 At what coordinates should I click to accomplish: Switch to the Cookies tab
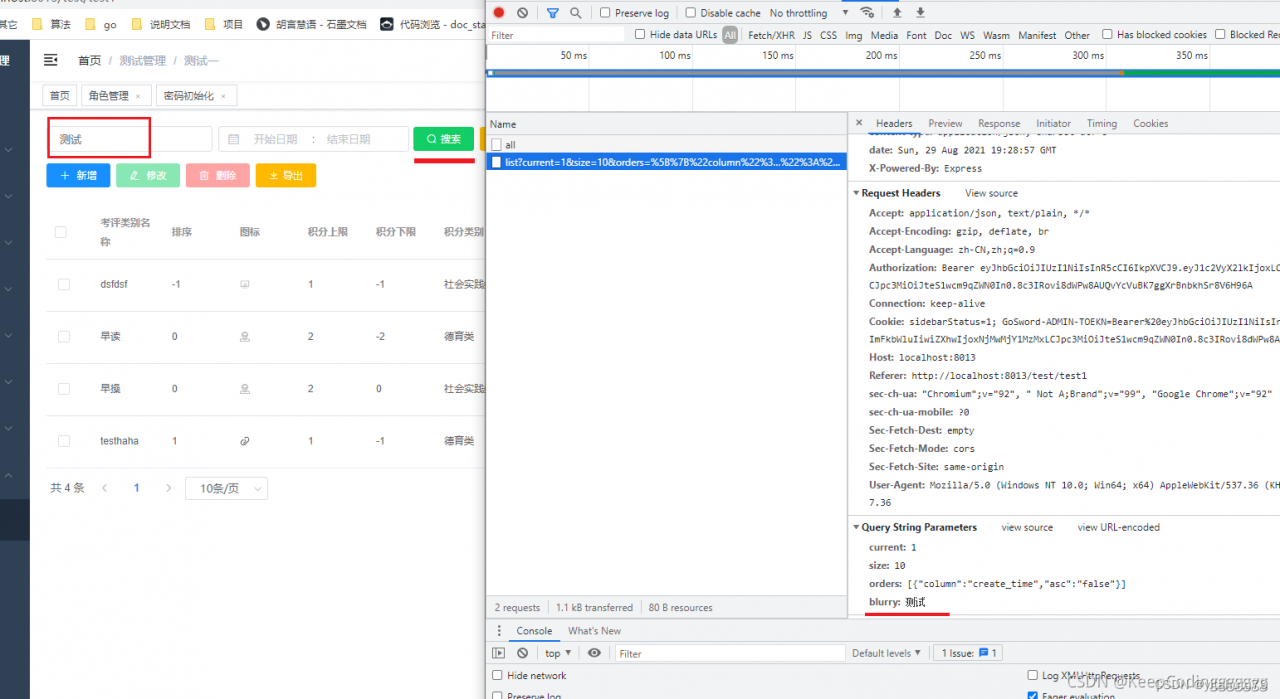pyautogui.click(x=1150, y=123)
